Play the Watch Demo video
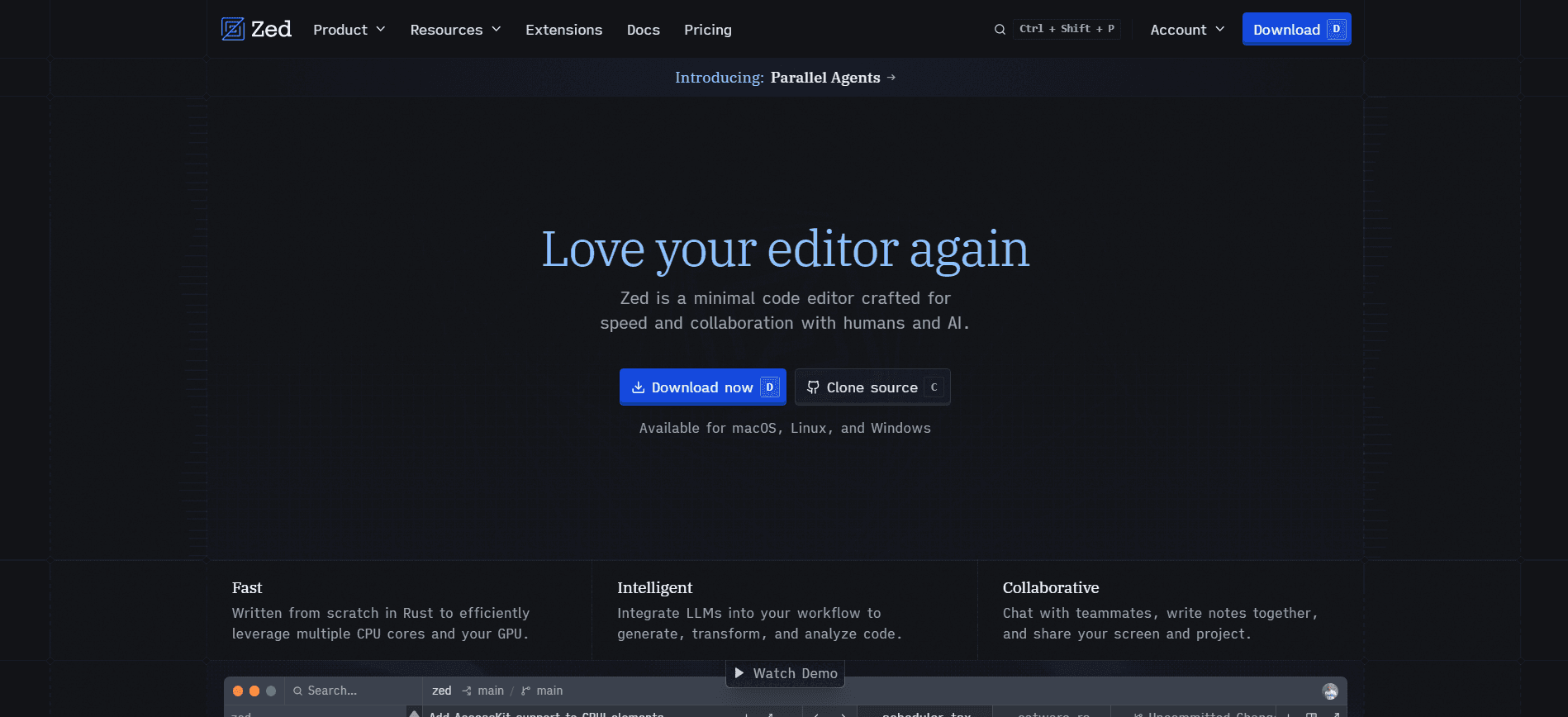The image size is (1568, 717). 785,673
